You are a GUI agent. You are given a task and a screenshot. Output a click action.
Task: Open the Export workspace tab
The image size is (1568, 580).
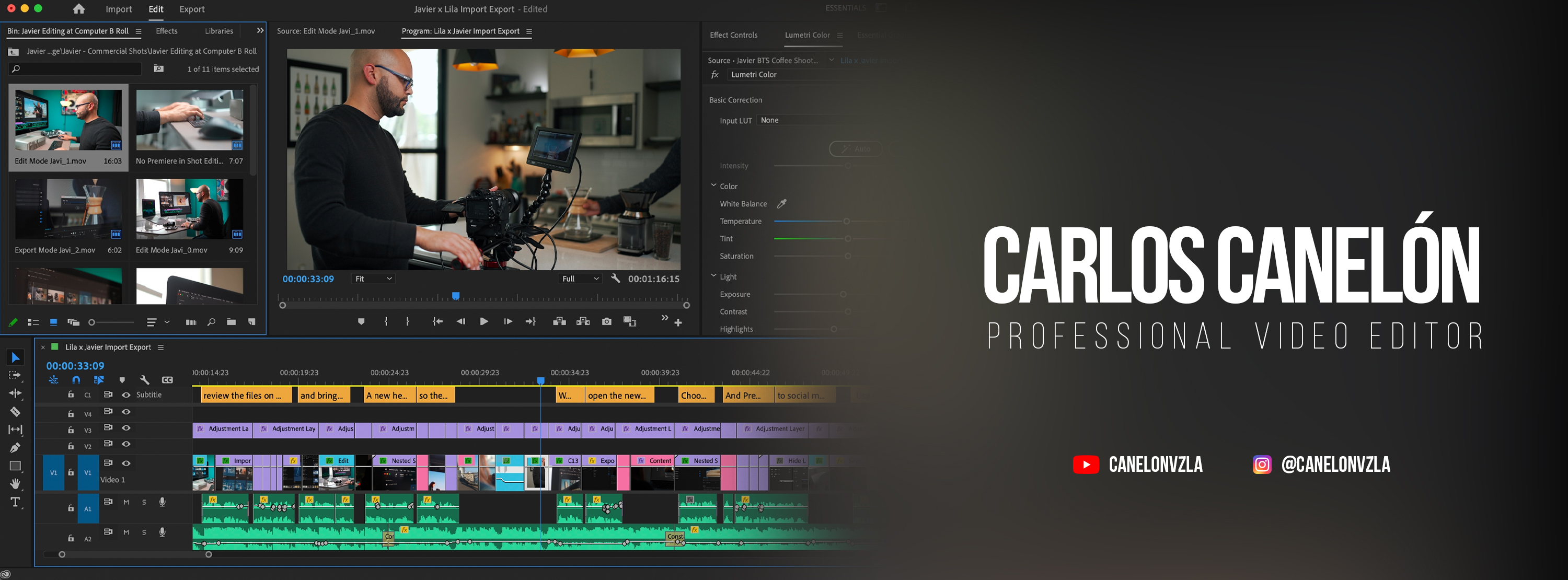[x=192, y=9]
